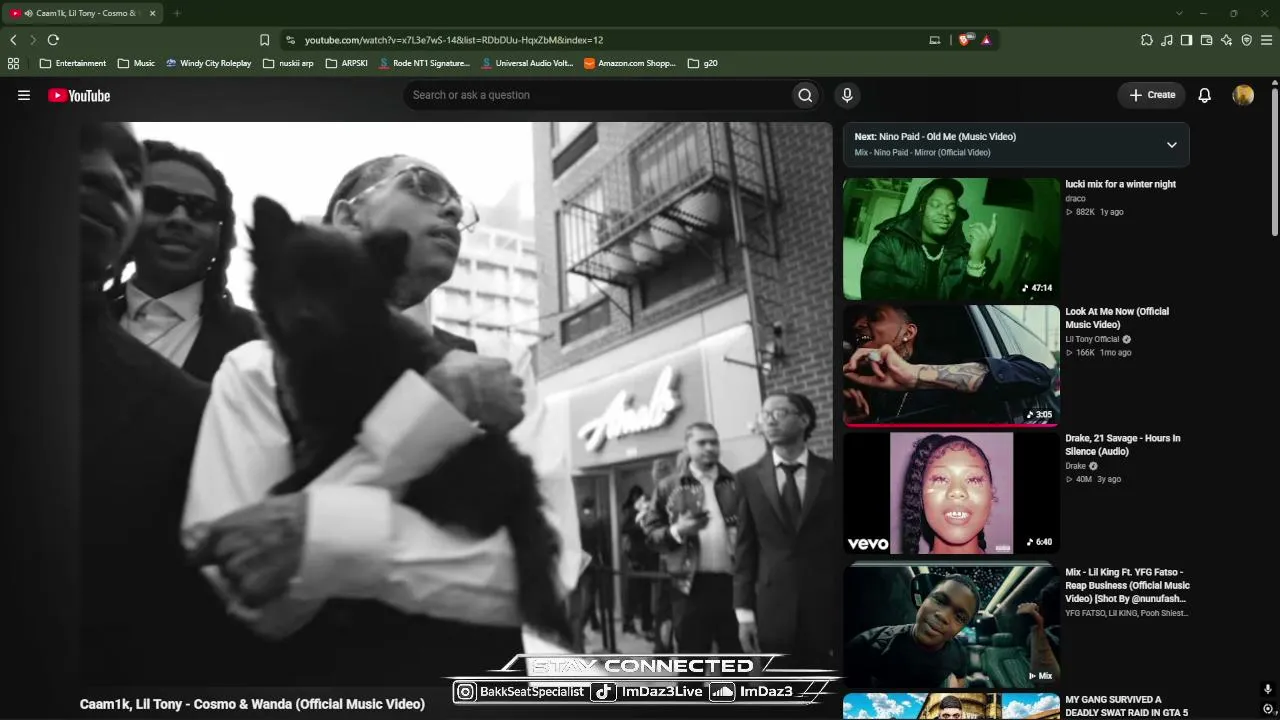The image size is (1280, 720).
Task: Open the Lil Tony Official channel name
Action: [1092, 339]
